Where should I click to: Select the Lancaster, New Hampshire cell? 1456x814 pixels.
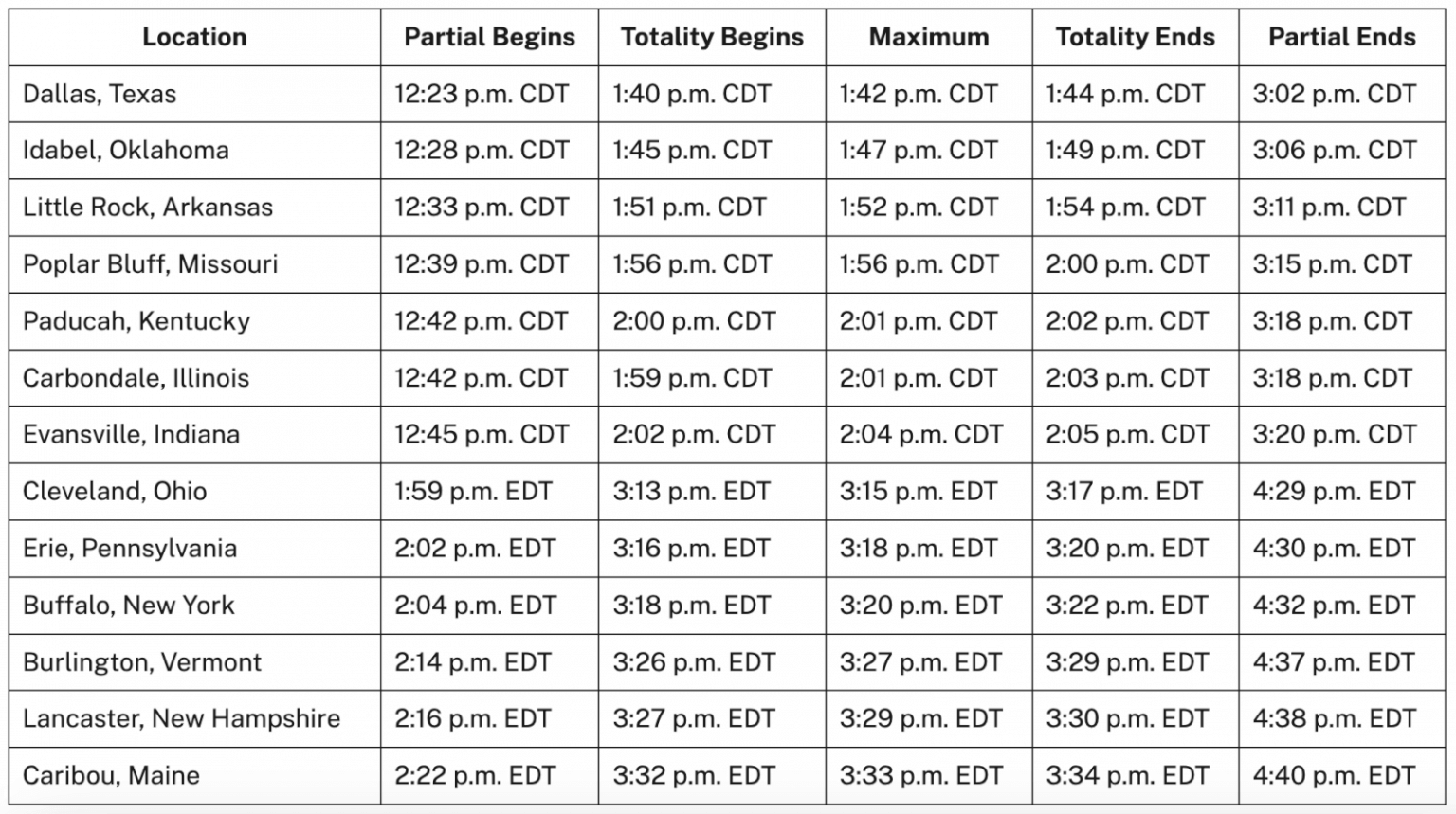click(181, 718)
